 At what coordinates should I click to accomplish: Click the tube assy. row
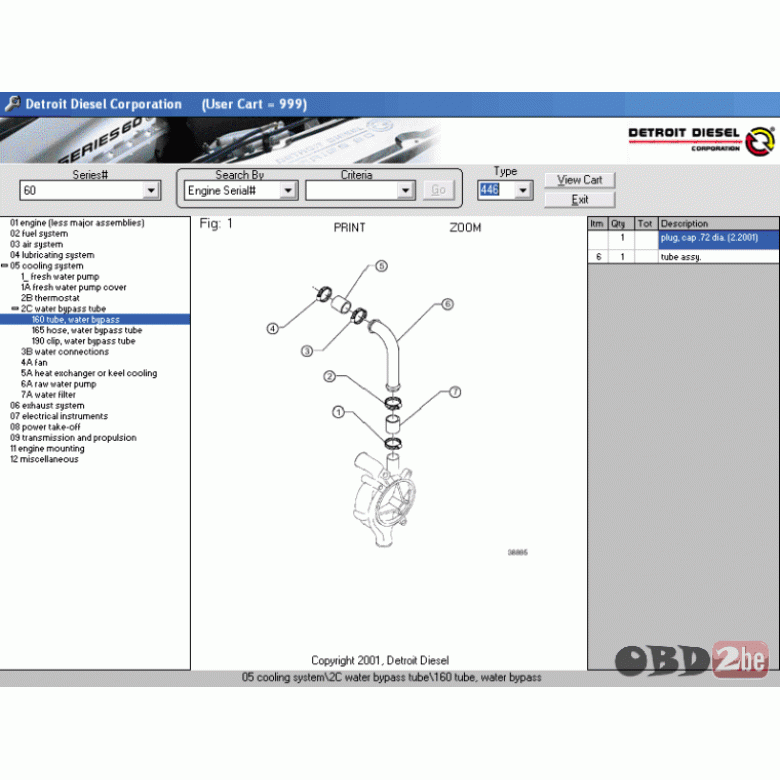point(683,257)
